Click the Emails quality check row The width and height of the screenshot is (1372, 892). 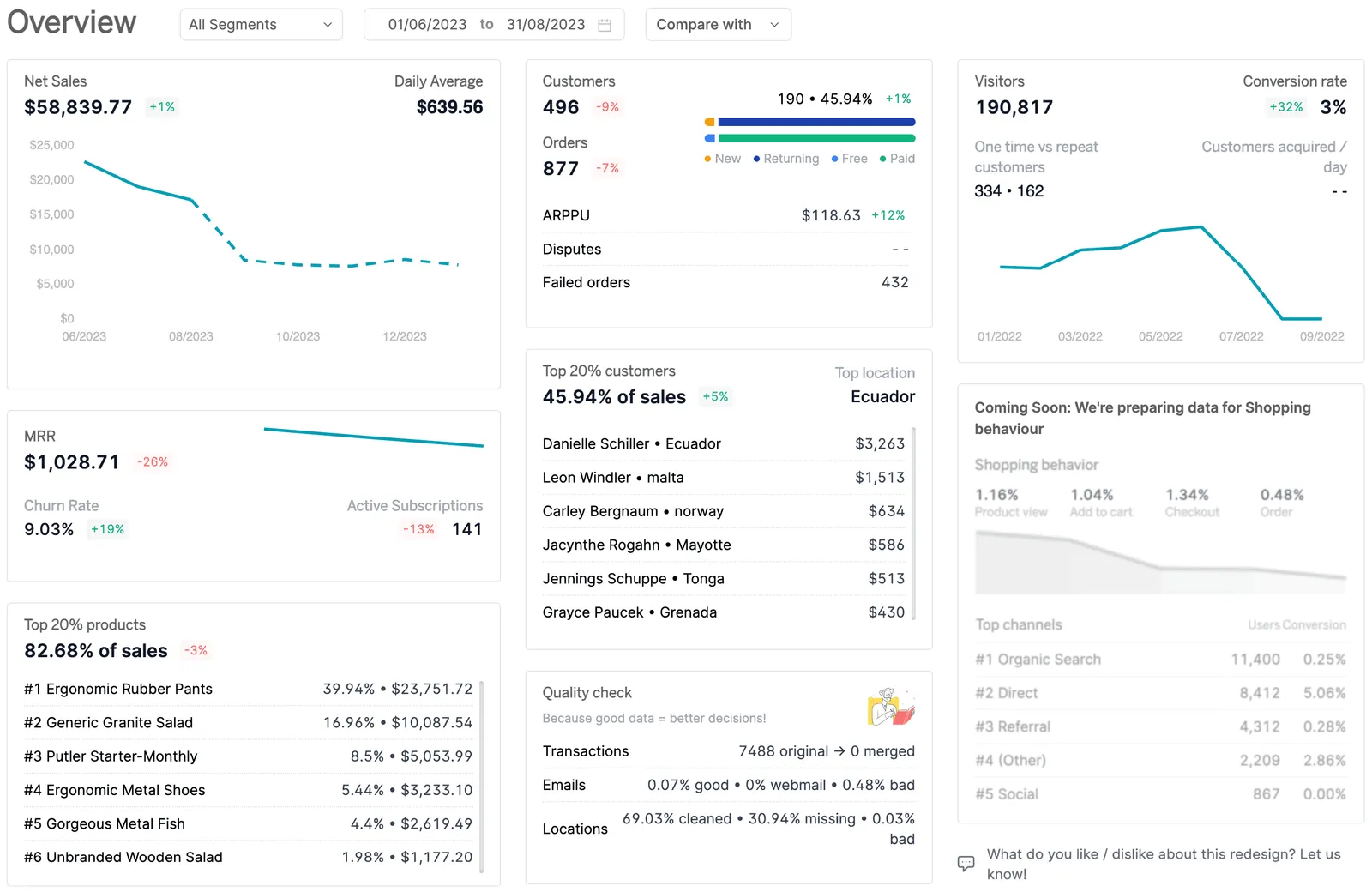(728, 785)
